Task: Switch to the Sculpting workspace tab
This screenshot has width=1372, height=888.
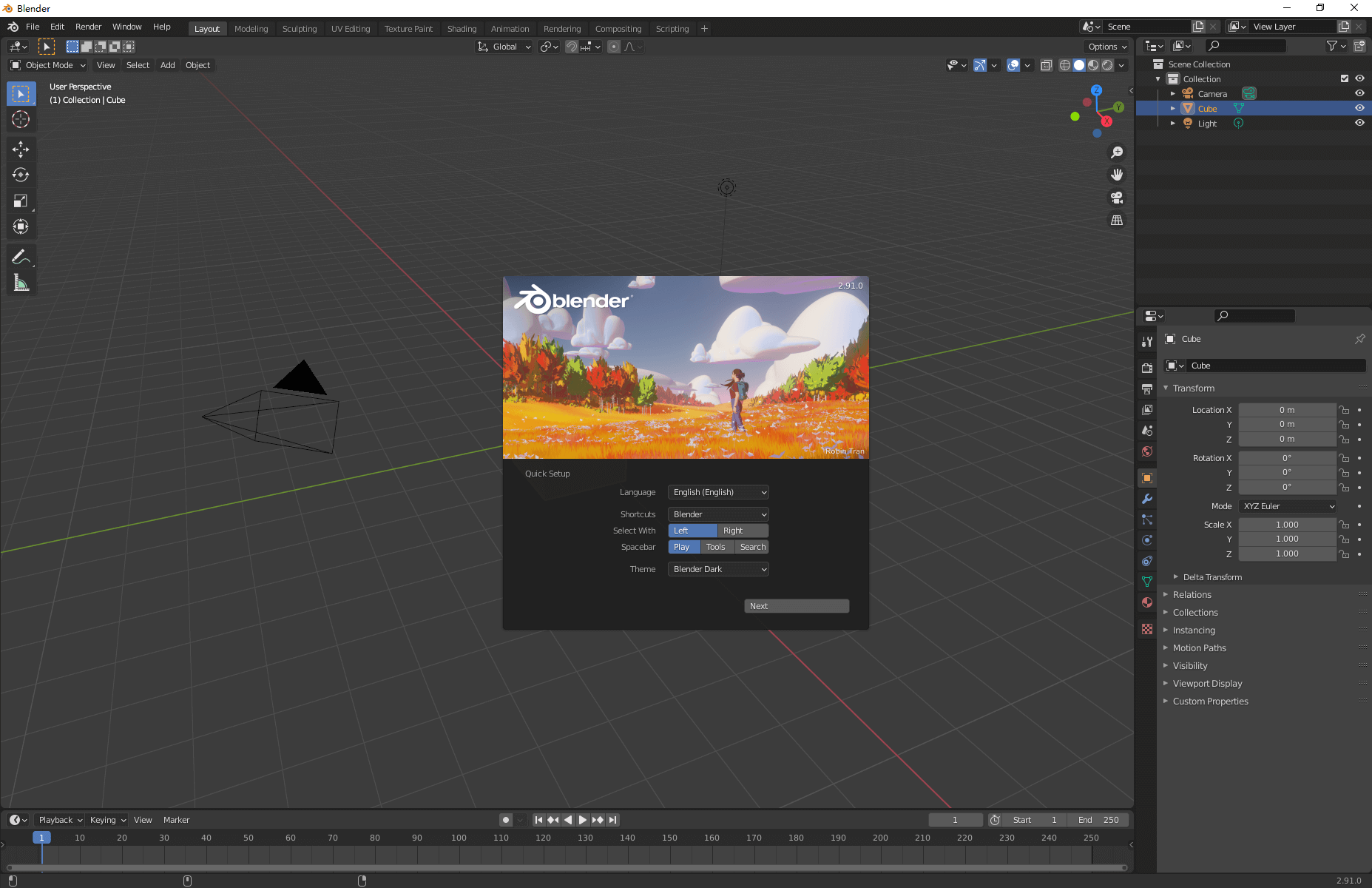Action: (x=299, y=29)
